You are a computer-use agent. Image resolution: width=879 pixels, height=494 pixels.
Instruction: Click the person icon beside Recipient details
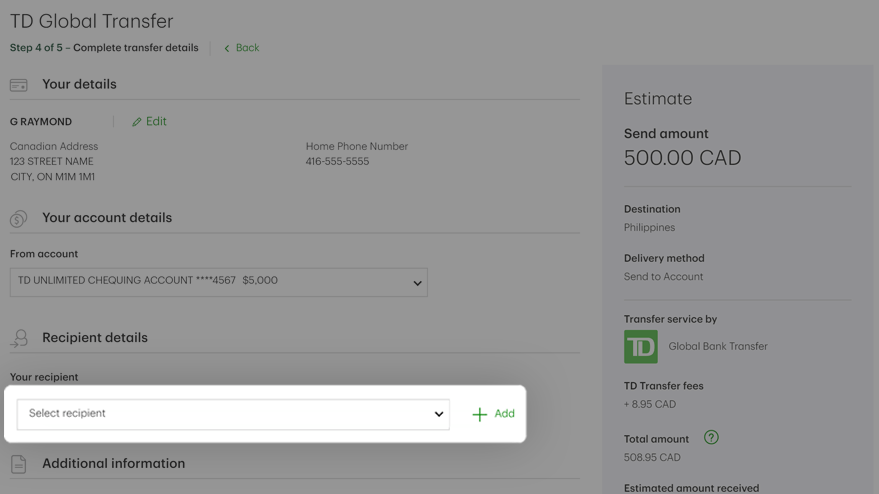point(19,338)
